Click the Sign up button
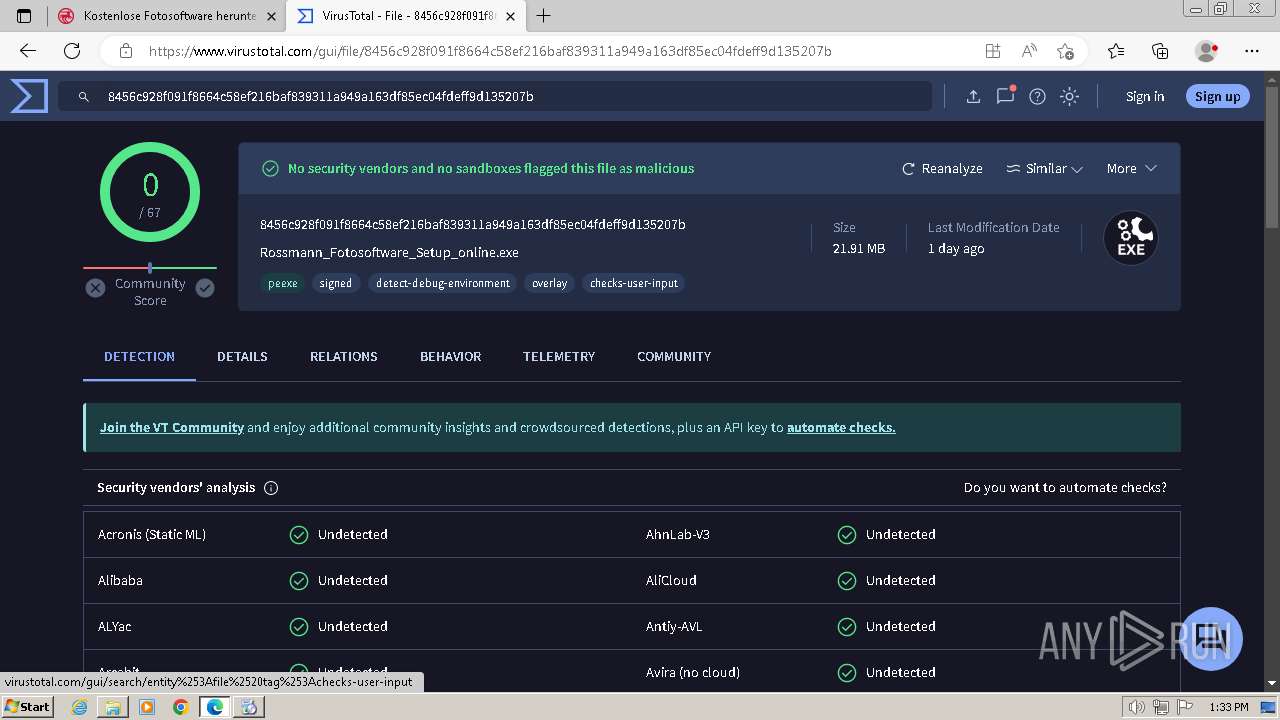This screenshot has width=1280, height=720. [1217, 96]
